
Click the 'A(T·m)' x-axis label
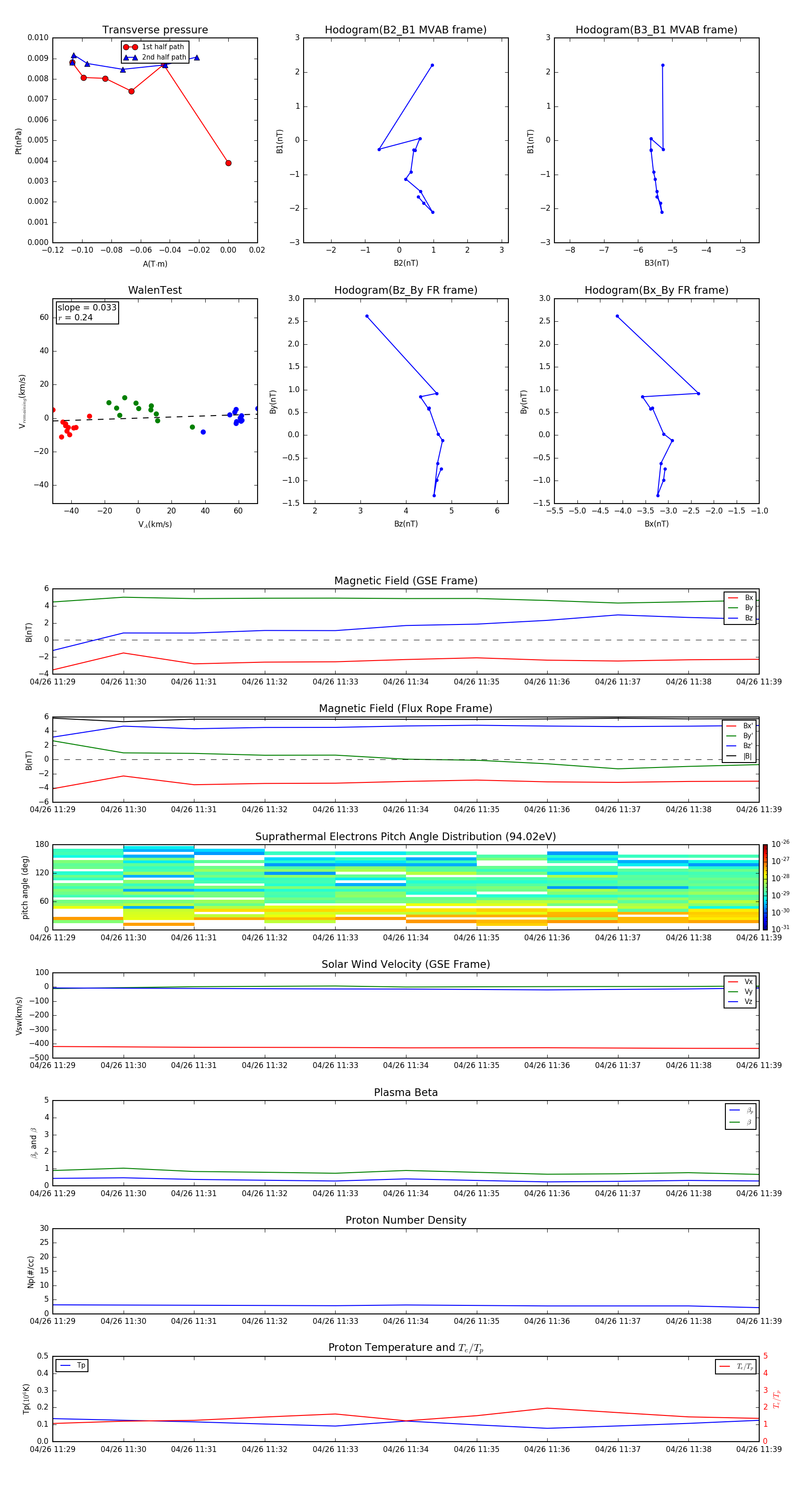pos(155,264)
